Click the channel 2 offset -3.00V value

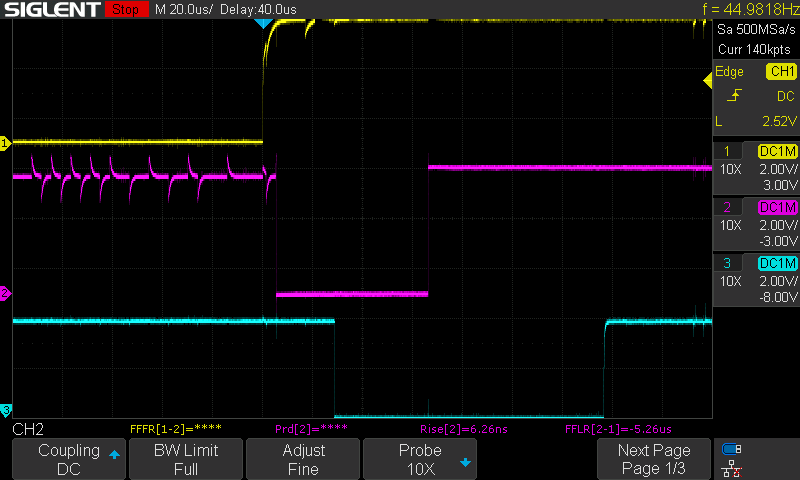778,241
